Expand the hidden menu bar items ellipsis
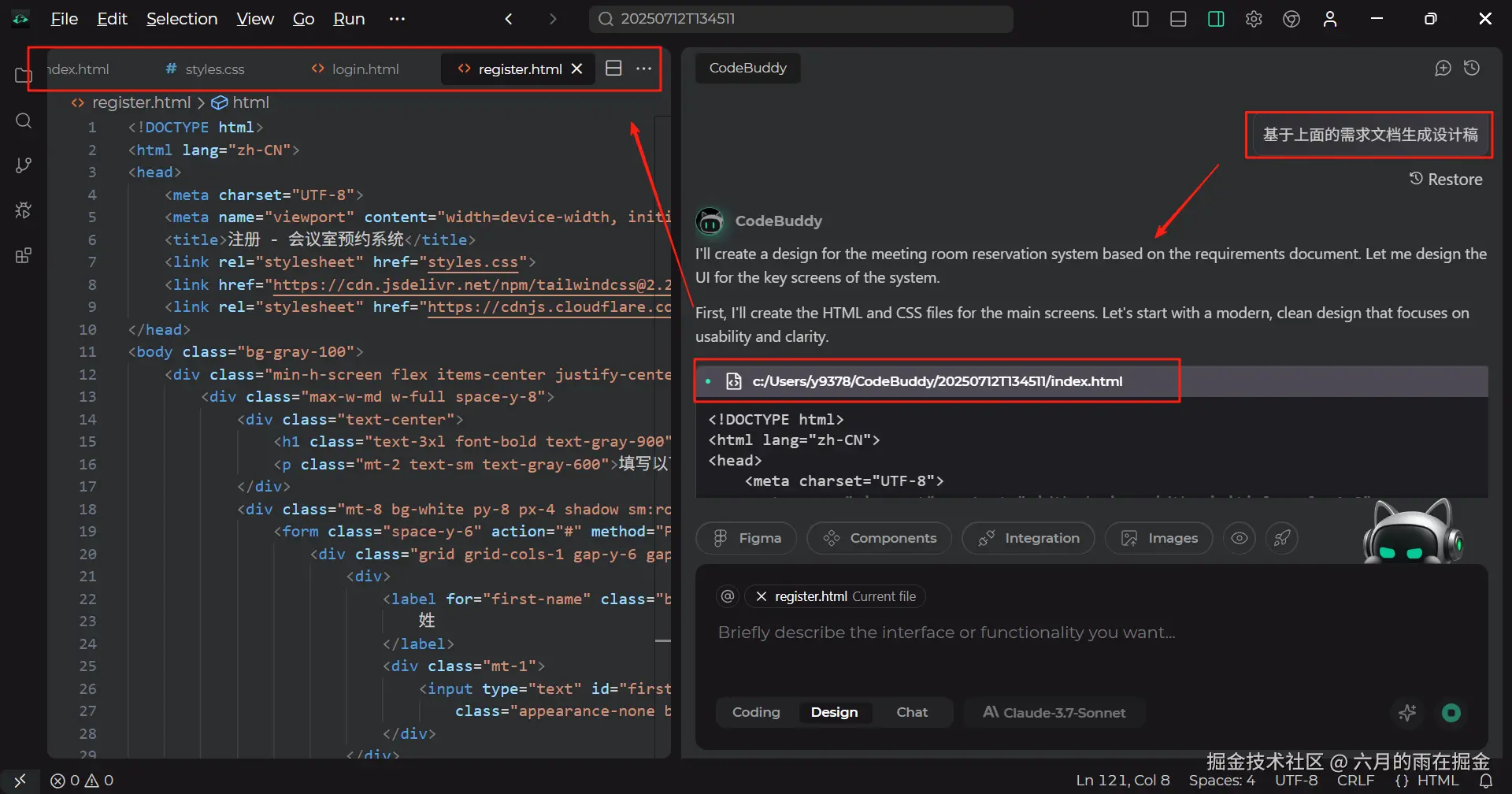Screen dimensions: 1512x794 pyautogui.click(x=397, y=19)
